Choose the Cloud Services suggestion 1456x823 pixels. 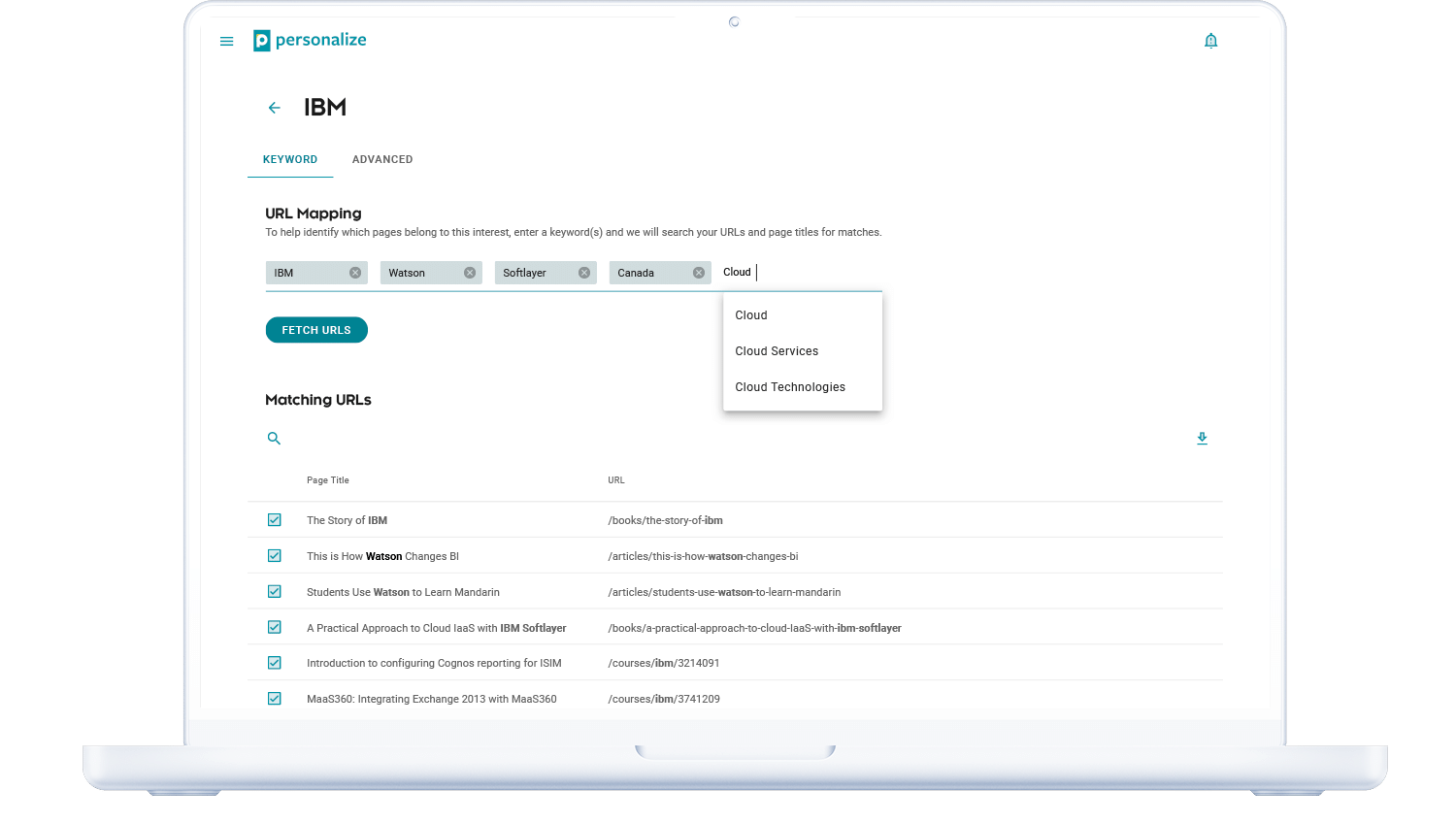point(803,351)
